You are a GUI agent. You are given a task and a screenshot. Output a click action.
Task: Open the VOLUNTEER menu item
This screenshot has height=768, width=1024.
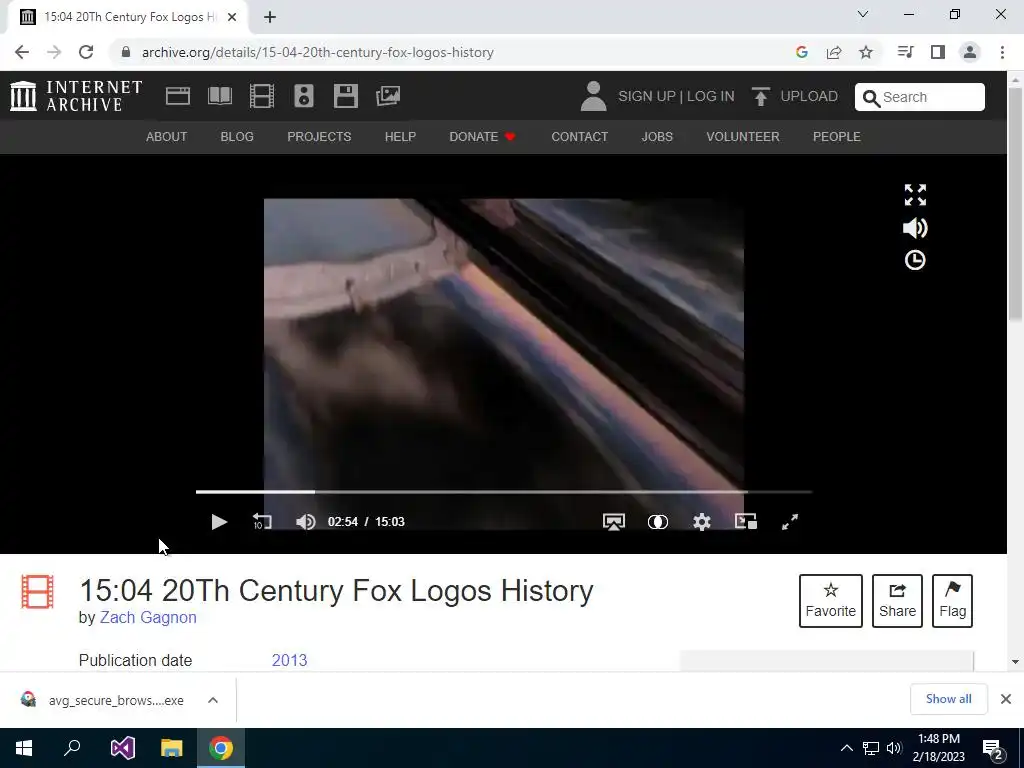[x=743, y=136]
